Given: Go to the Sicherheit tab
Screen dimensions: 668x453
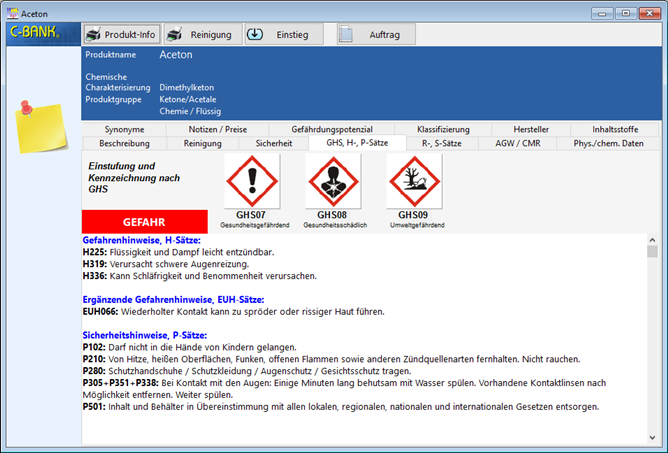Looking at the screenshot, I should [274, 143].
